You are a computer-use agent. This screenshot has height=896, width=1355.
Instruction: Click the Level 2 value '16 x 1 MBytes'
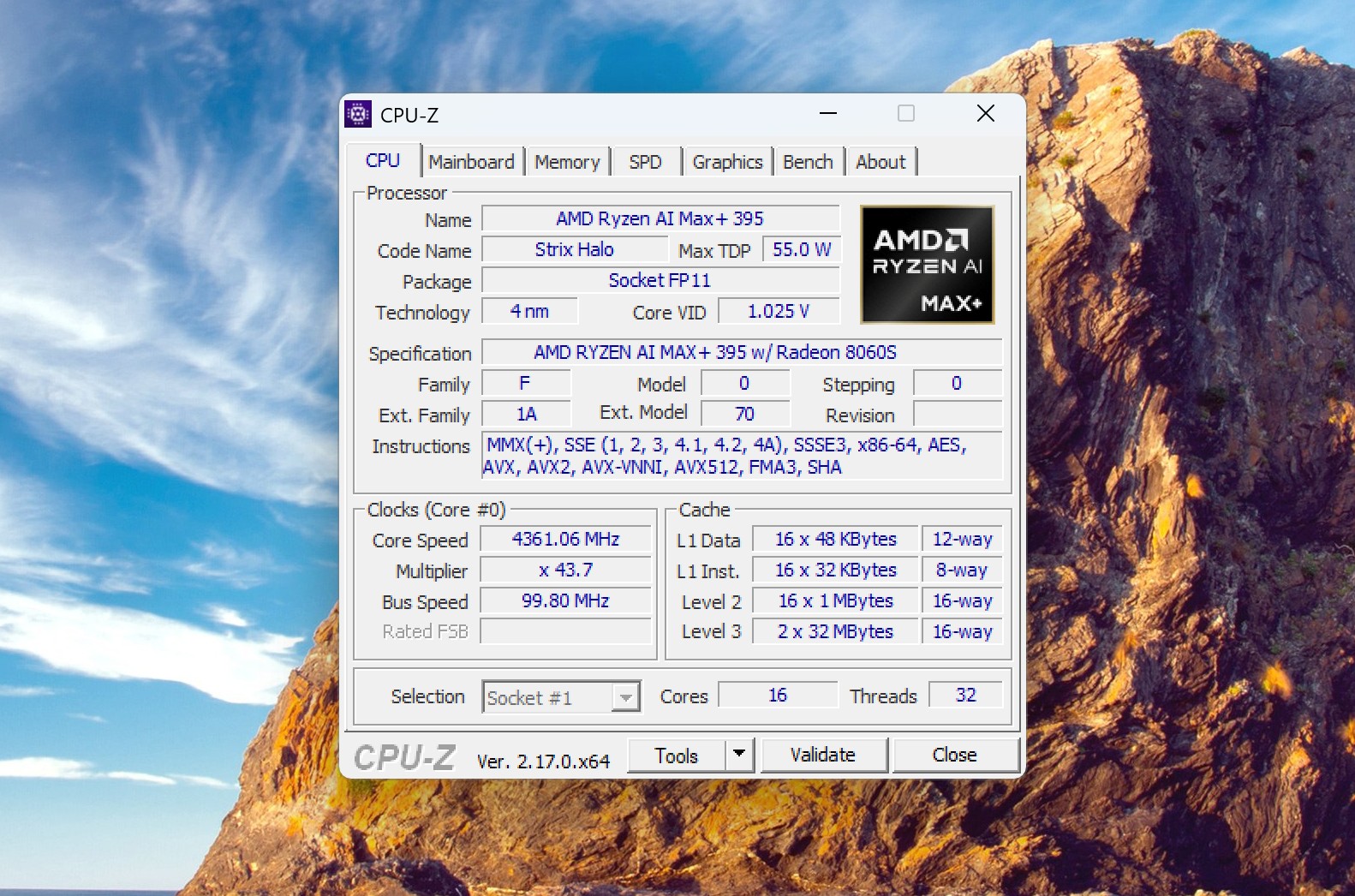pos(835,600)
